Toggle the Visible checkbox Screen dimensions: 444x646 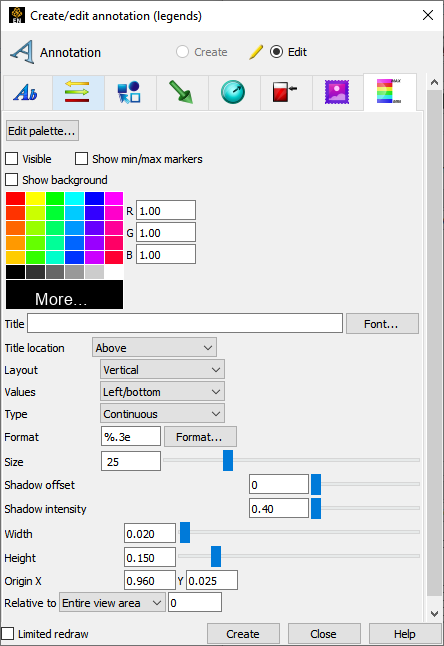click(12, 159)
